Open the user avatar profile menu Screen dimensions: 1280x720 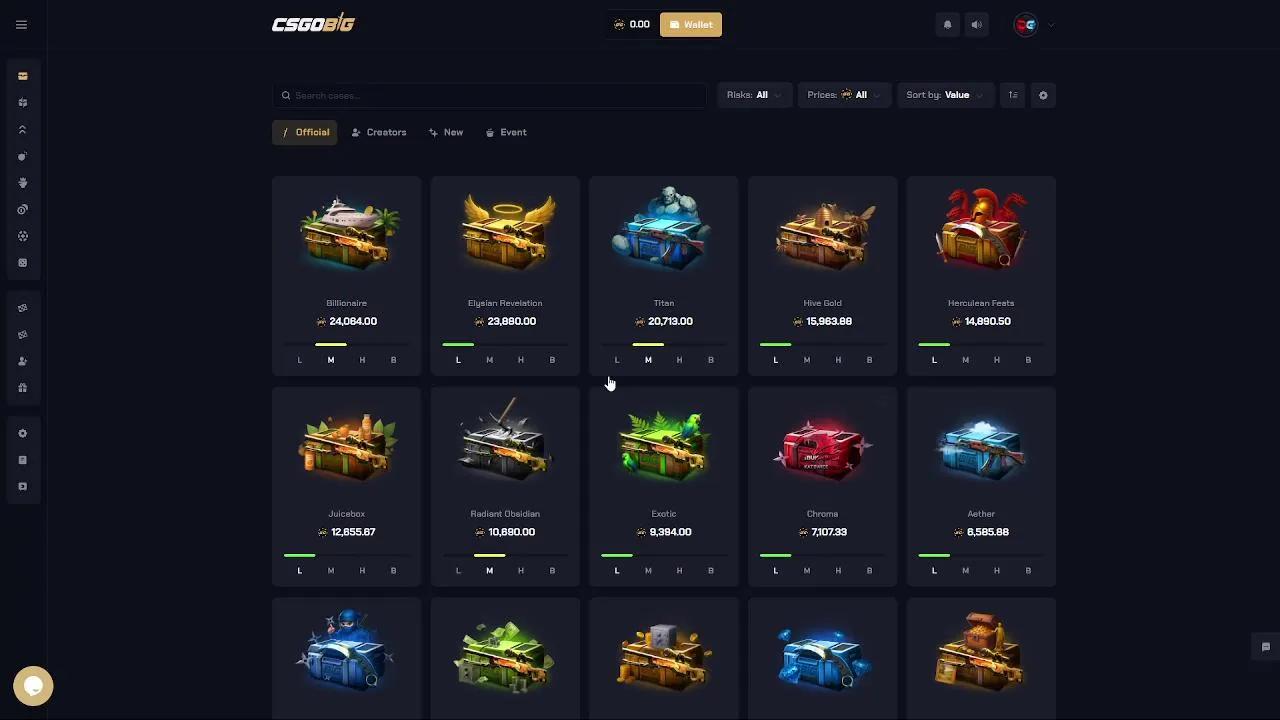point(1034,25)
